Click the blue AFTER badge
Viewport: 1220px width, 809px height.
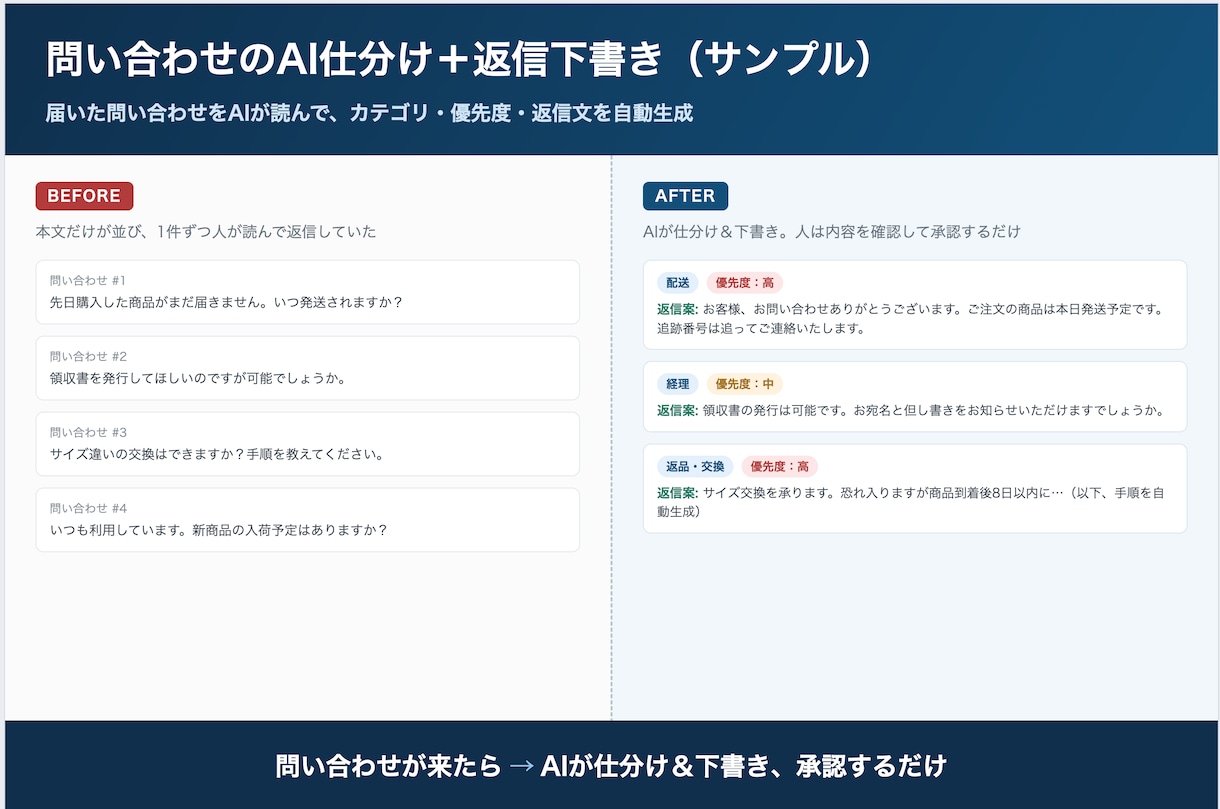(685, 196)
